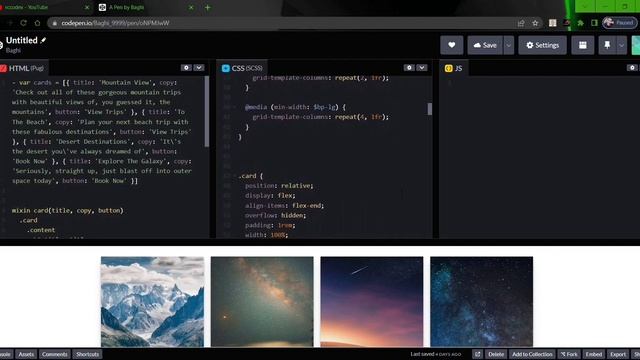Open the Embed option
Screen dimensions: 640x360
coord(594,354)
